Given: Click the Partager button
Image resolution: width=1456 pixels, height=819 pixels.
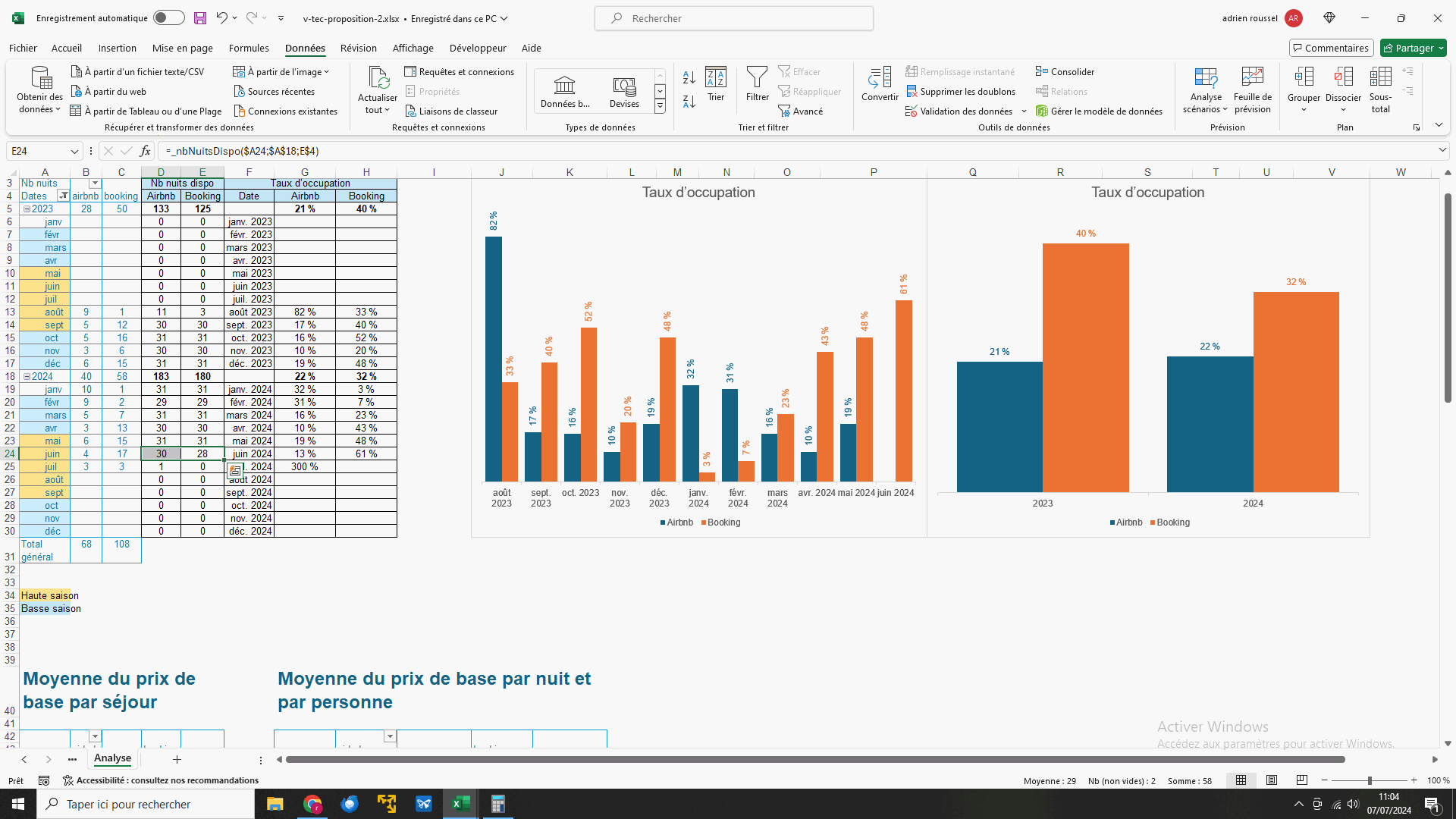Looking at the screenshot, I should coord(1413,48).
